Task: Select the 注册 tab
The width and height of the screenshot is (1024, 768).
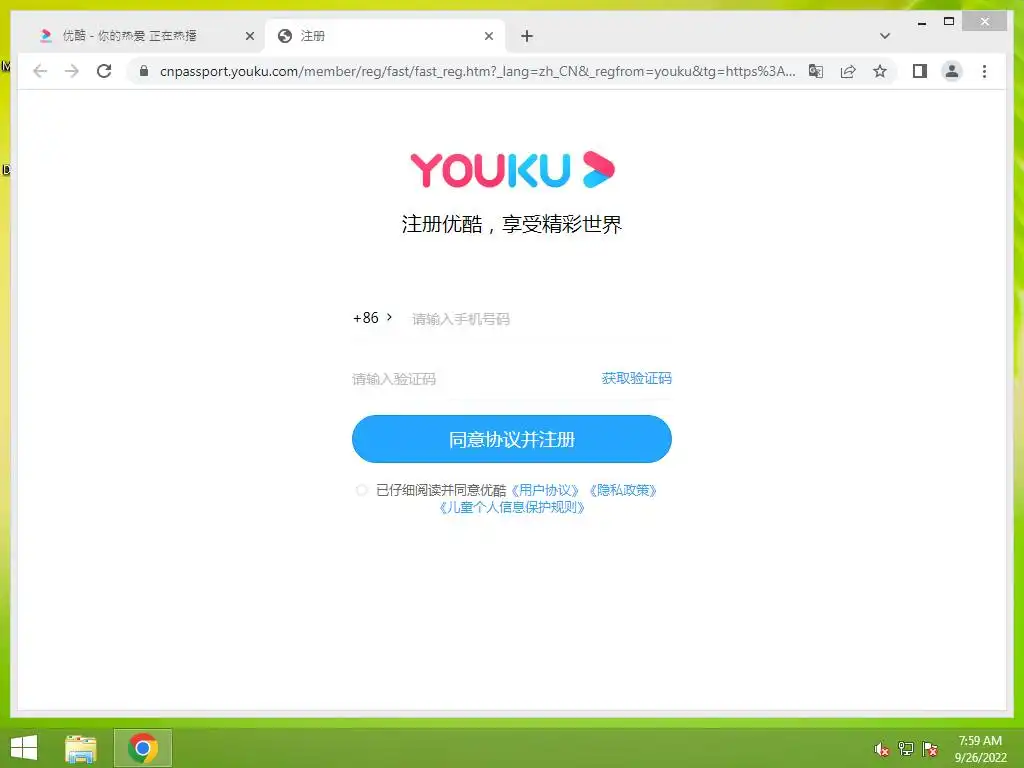Action: pyautogui.click(x=384, y=36)
